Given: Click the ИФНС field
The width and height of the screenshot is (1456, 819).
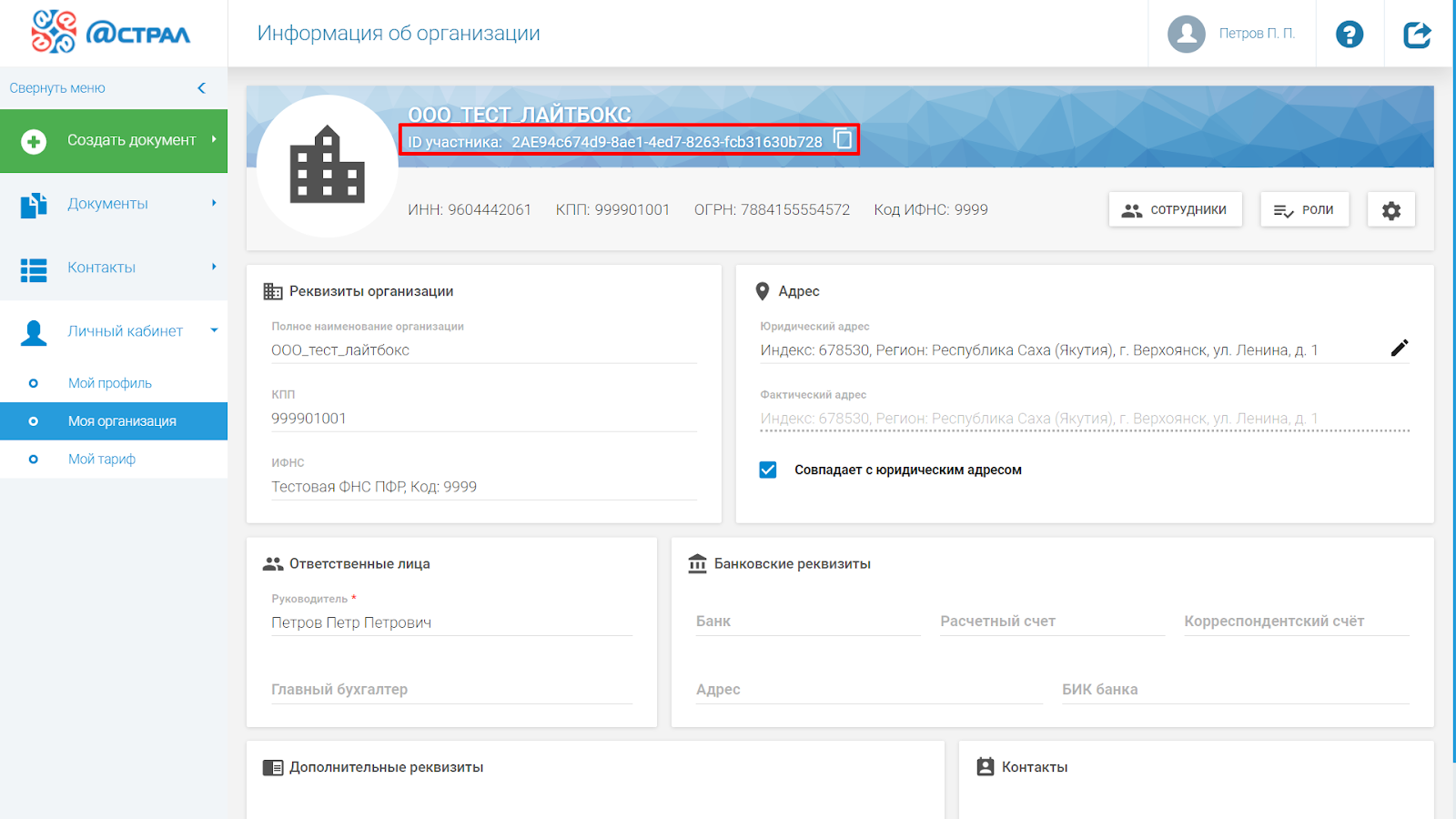Looking at the screenshot, I should 484,487.
